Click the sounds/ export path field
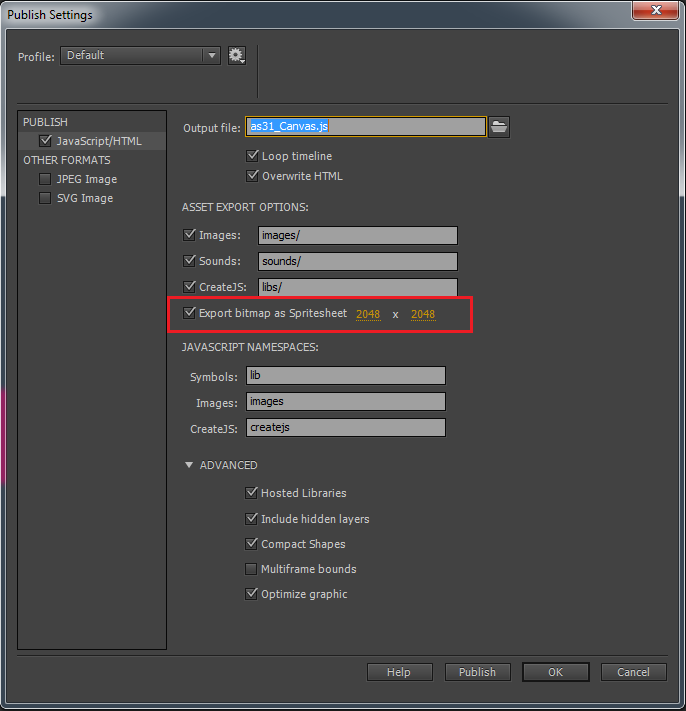The width and height of the screenshot is (686, 711). pos(358,261)
